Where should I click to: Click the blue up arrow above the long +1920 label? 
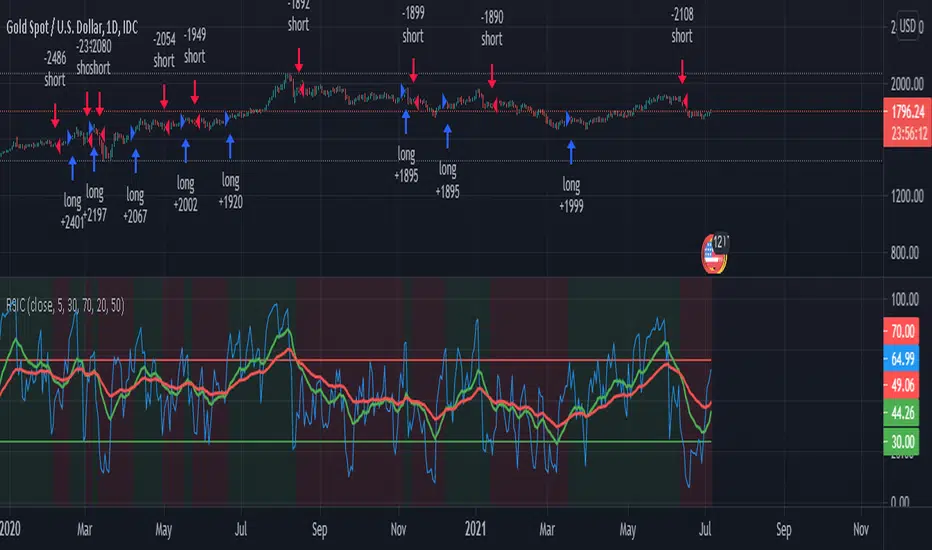[x=230, y=147]
